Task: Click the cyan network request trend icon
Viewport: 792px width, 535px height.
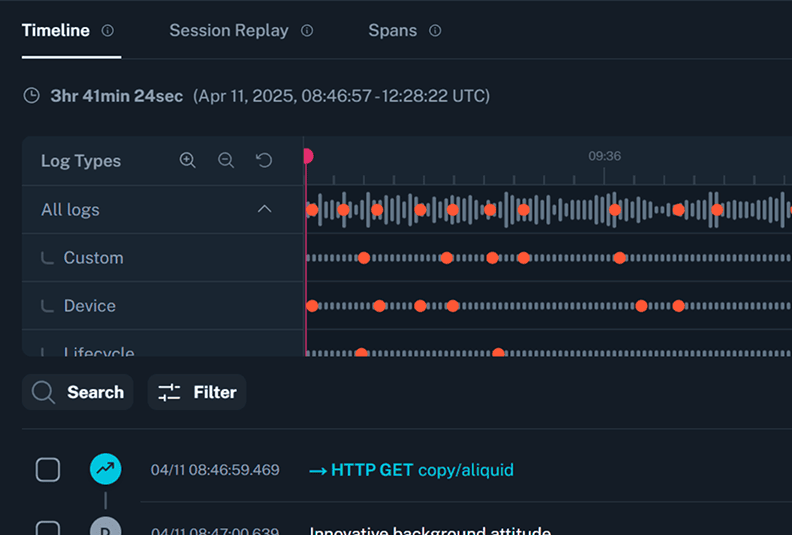Action: pyautogui.click(x=105, y=469)
